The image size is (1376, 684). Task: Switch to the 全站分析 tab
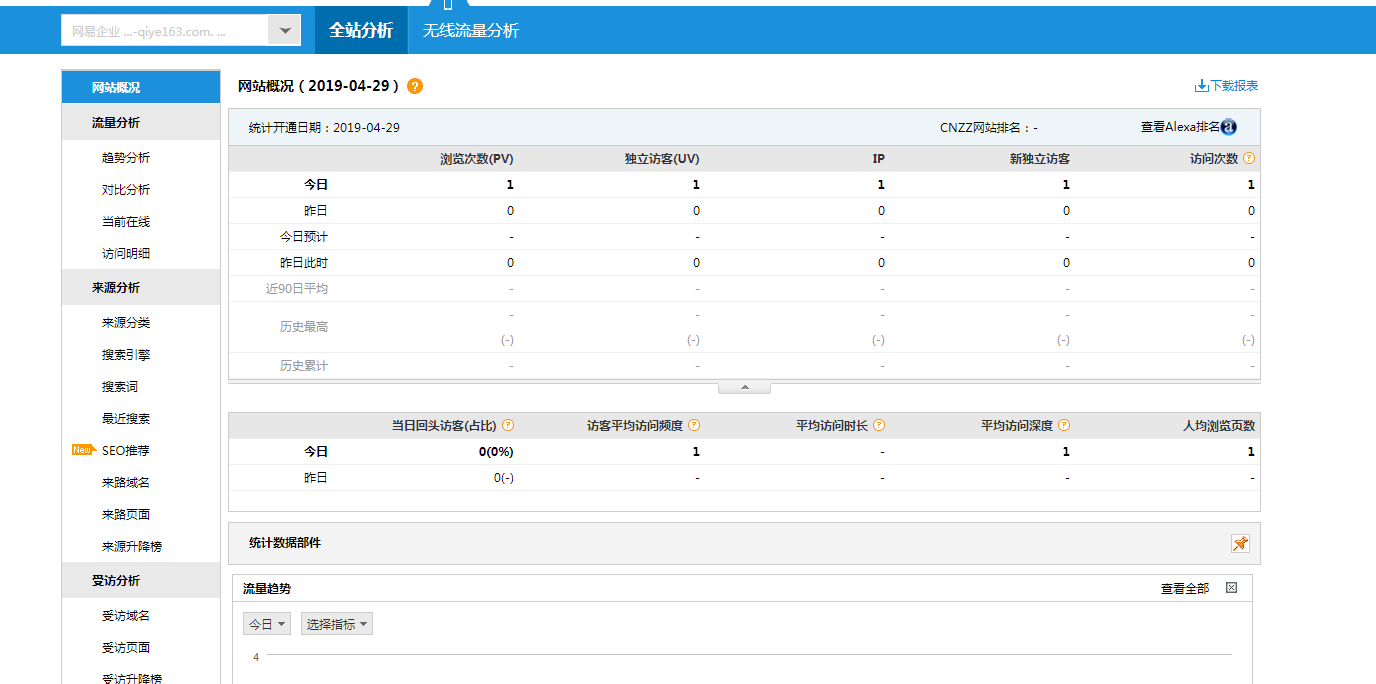tap(361, 30)
